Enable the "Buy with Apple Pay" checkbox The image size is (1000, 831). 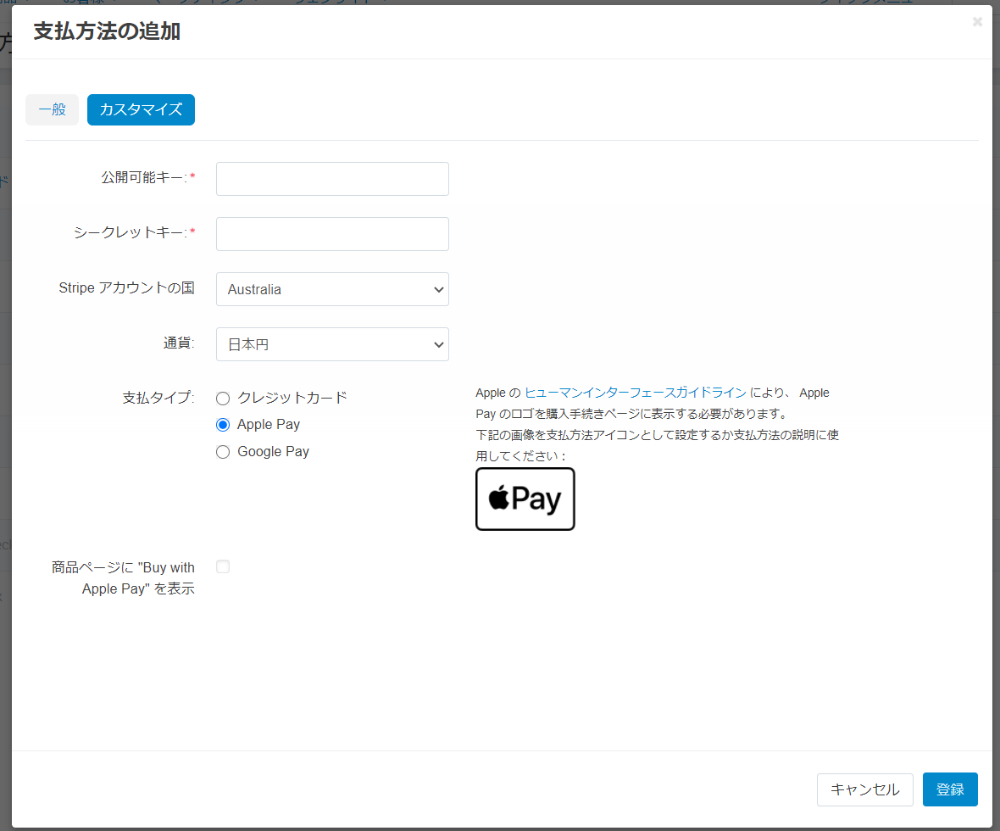223,566
